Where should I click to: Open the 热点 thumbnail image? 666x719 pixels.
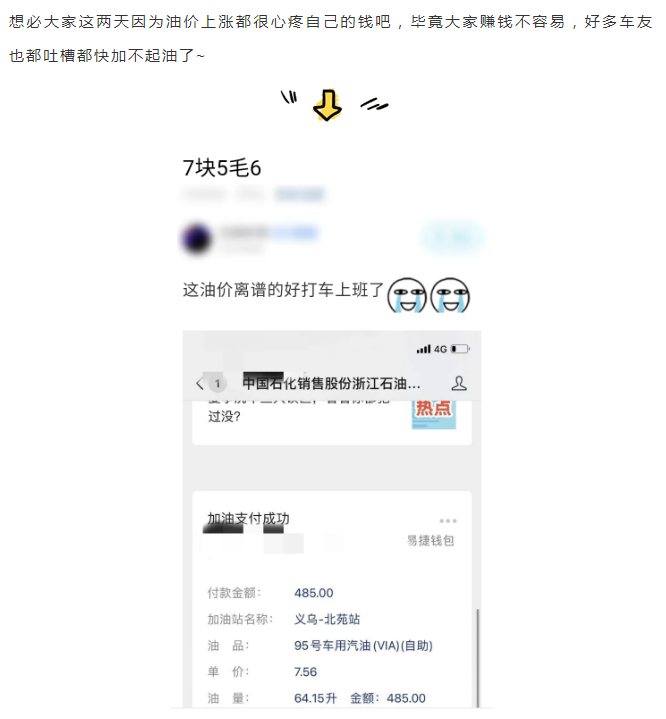(433, 414)
